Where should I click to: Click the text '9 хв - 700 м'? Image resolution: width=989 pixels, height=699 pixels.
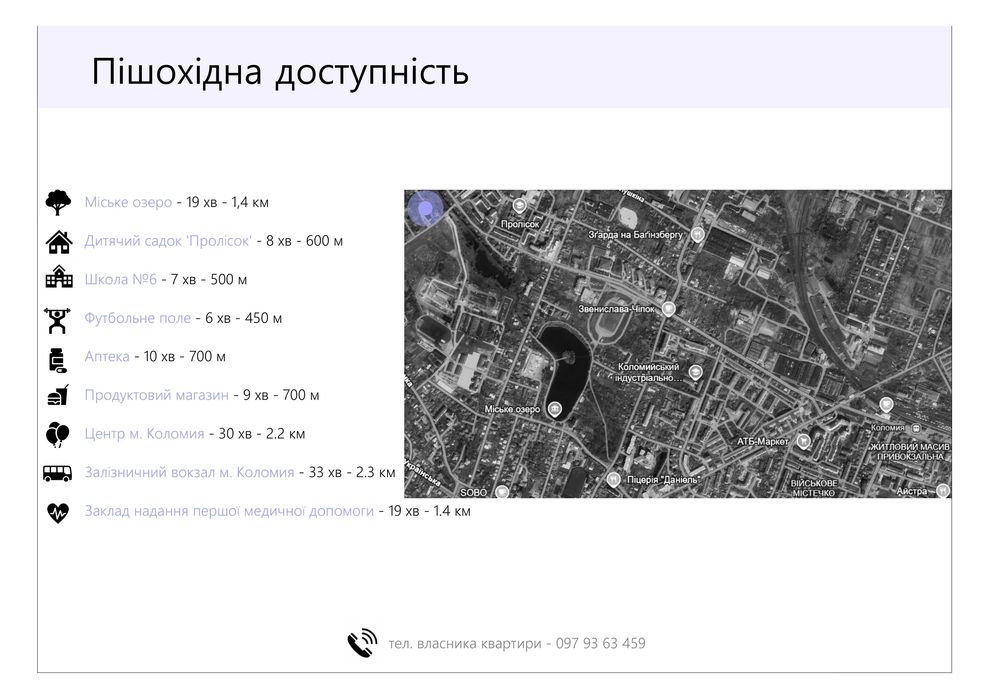point(281,396)
